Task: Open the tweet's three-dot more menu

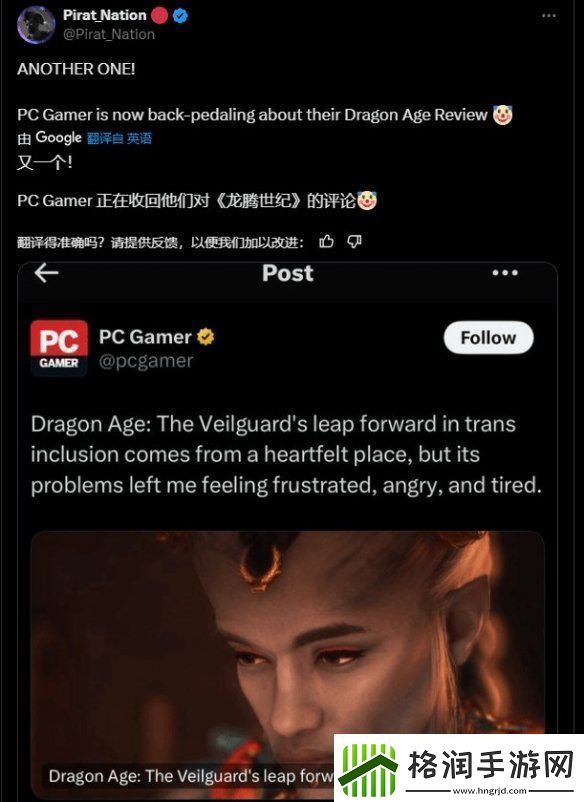Action: click(549, 16)
